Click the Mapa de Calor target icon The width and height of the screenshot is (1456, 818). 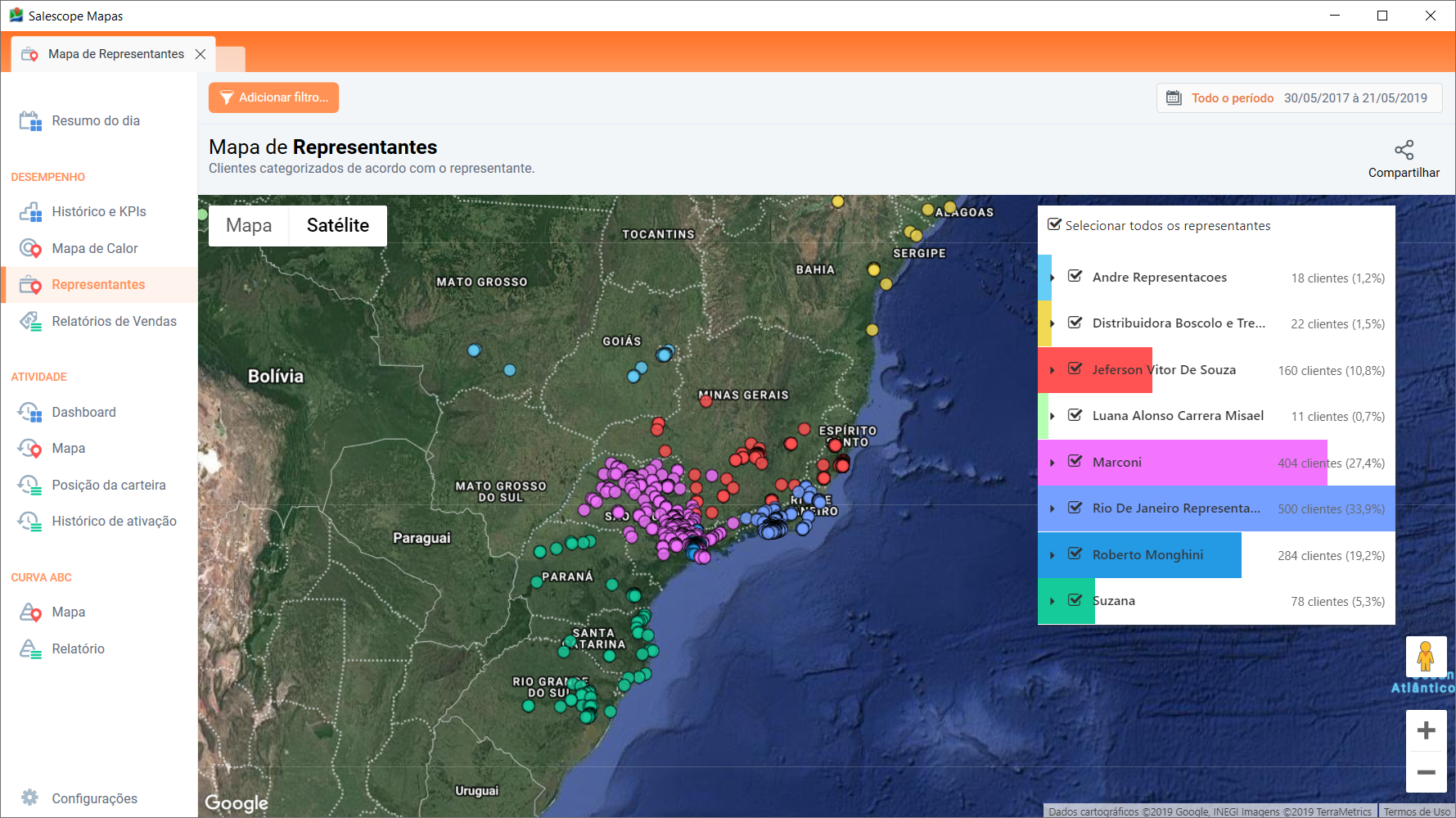(x=30, y=248)
